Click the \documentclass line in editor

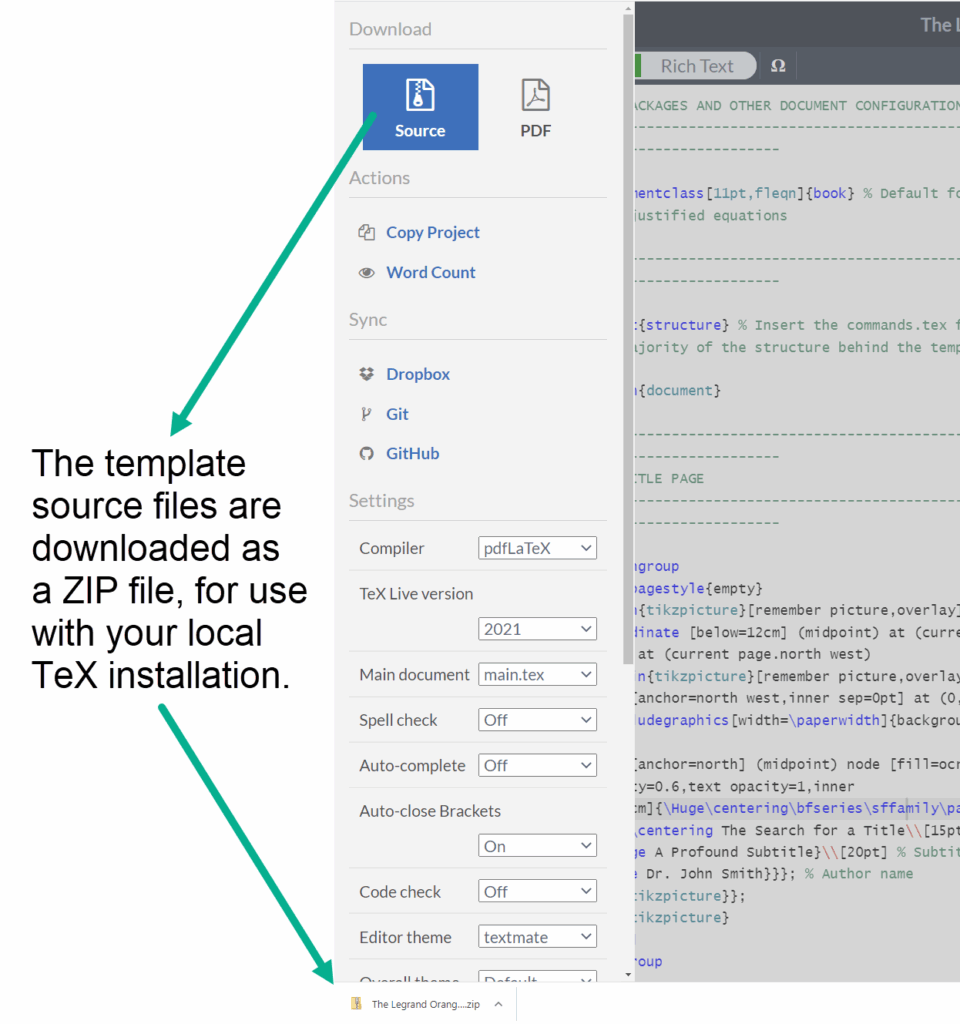pos(797,193)
